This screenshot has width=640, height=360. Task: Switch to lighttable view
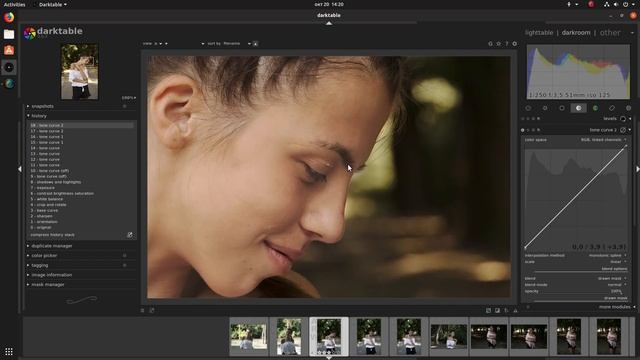(539, 33)
